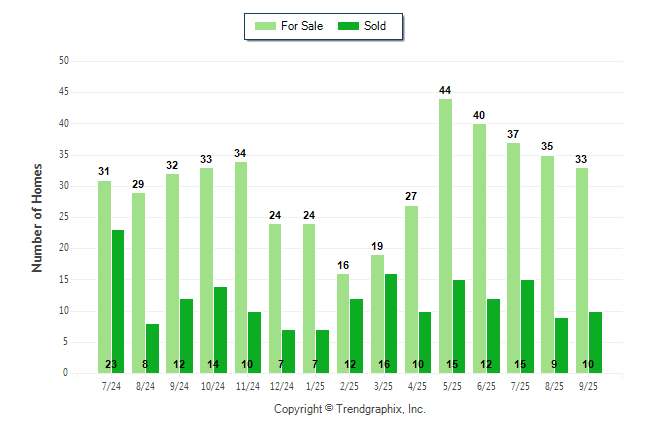Click the For Sale legend color swatch
Image resolution: width=646 pixels, height=434 pixels.
[267, 26]
